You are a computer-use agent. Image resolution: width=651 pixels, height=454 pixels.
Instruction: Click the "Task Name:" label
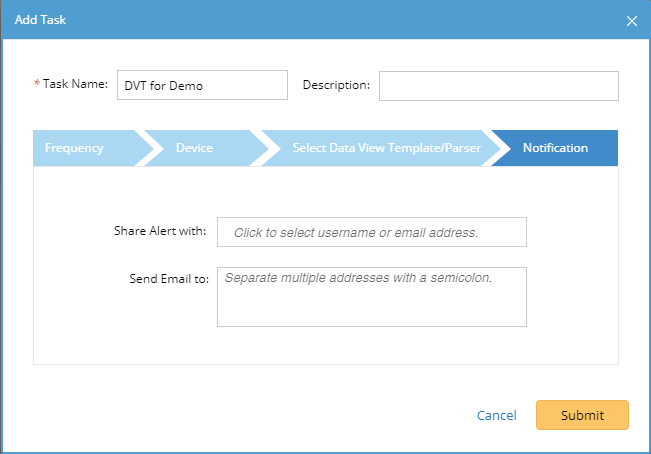point(75,85)
